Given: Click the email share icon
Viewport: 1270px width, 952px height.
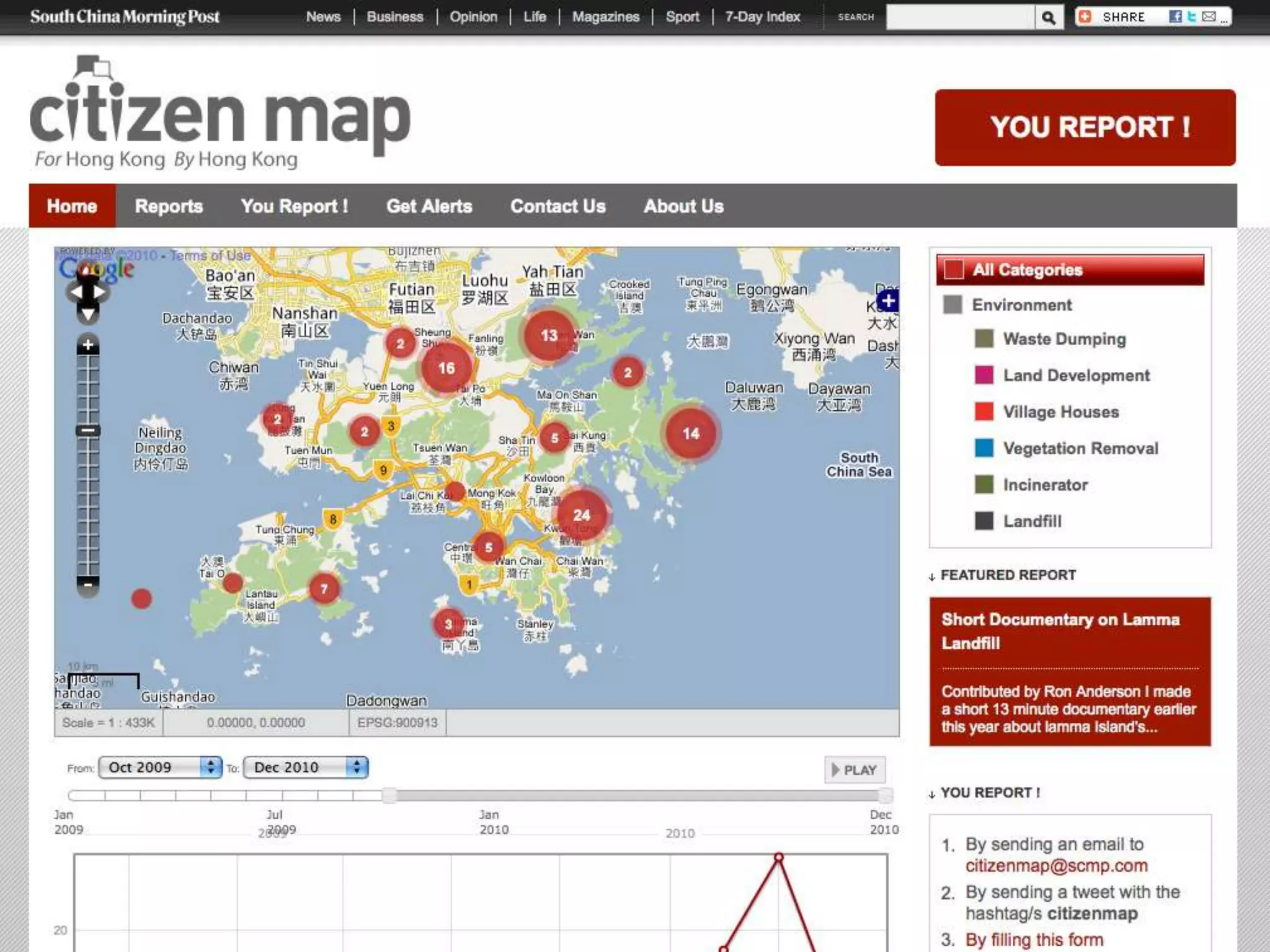Looking at the screenshot, I should tap(1209, 17).
